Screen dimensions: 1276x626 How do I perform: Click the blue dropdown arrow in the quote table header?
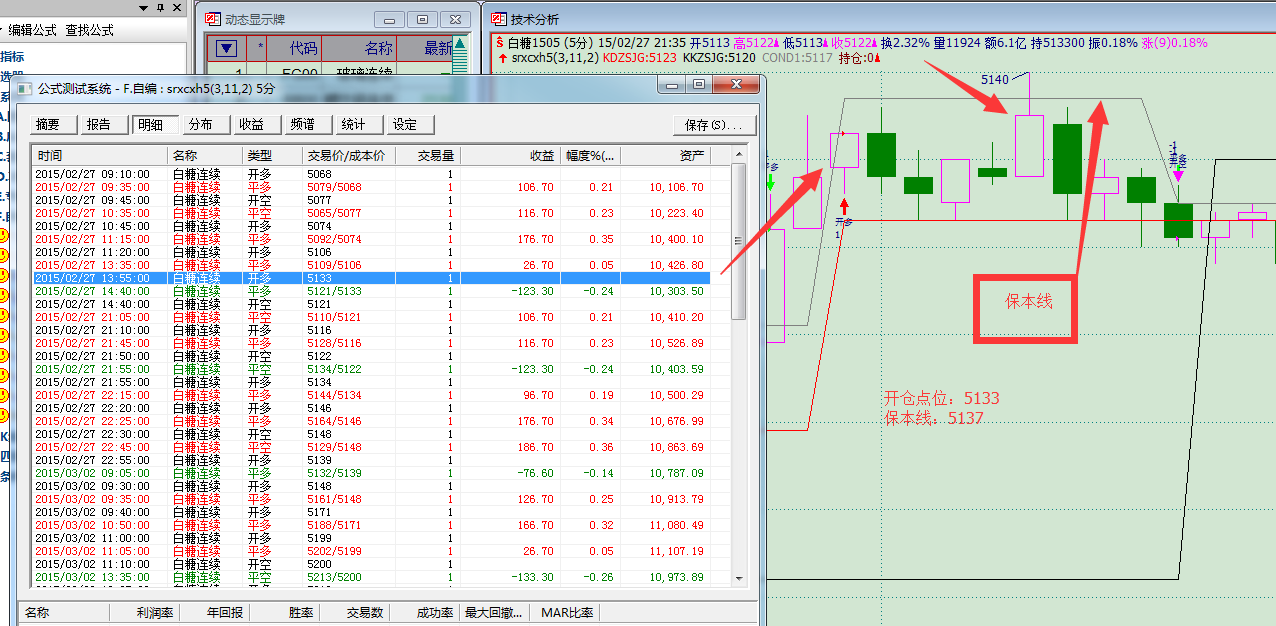(x=227, y=48)
